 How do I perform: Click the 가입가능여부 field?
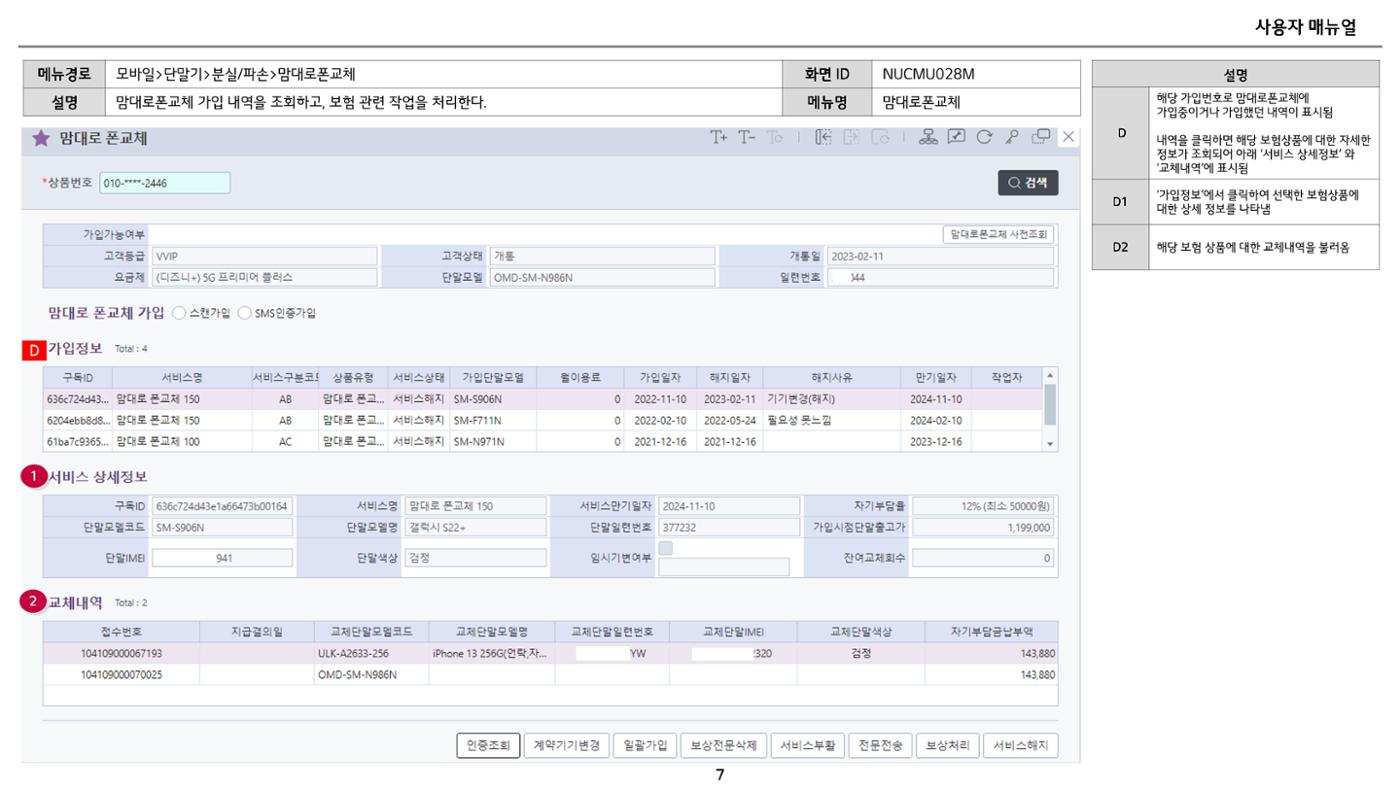tap(544, 234)
